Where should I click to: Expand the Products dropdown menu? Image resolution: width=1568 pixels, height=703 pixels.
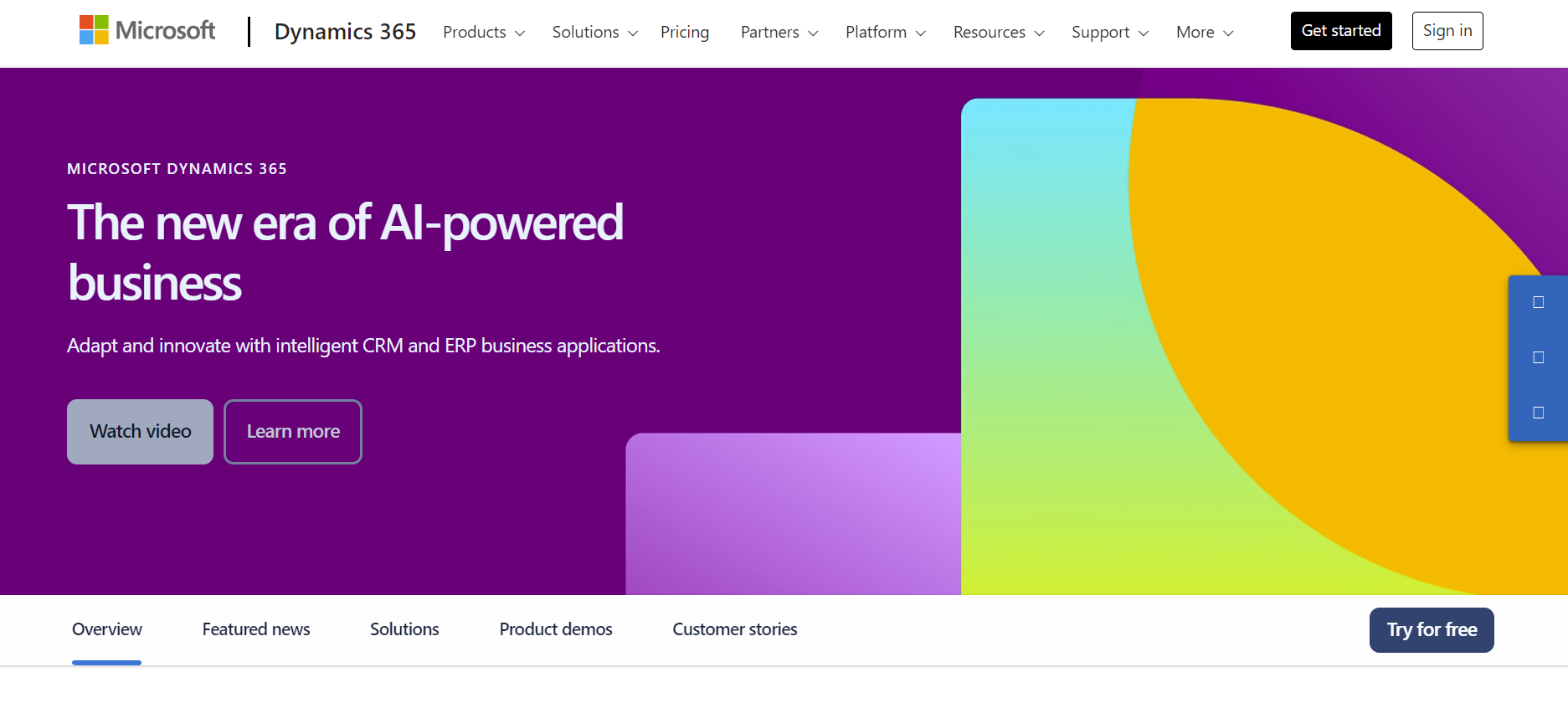(484, 32)
